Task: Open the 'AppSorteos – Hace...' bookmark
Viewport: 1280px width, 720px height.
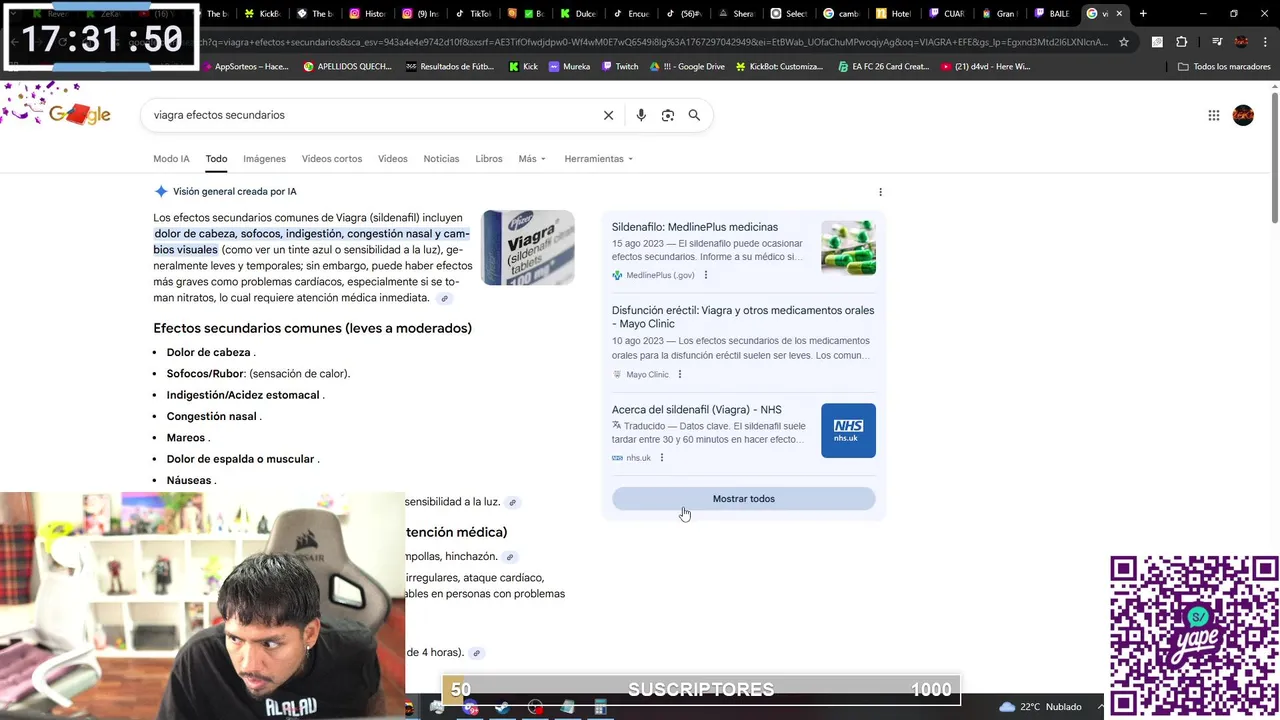Action: (244, 67)
